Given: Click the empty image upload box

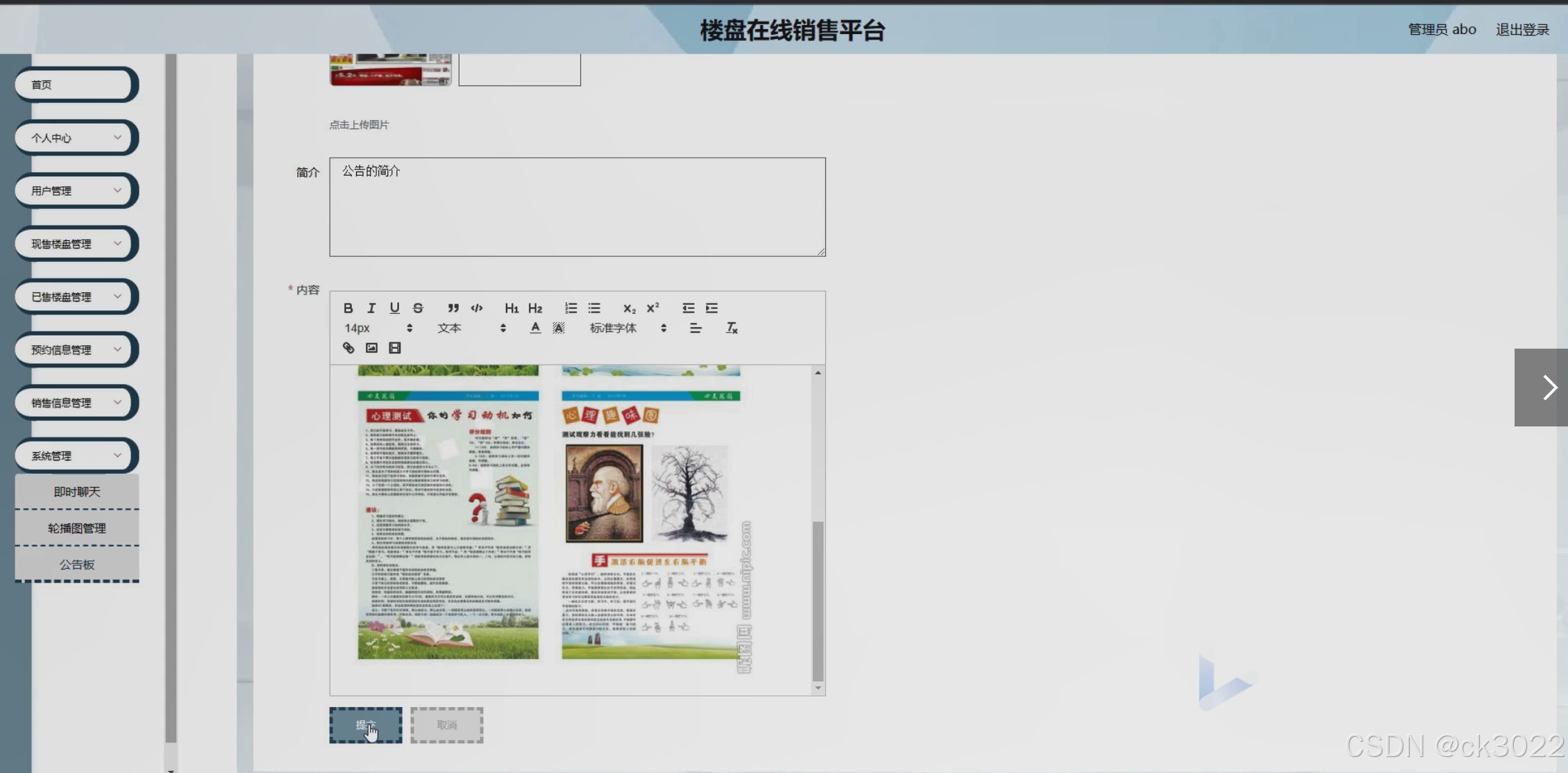Looking at the screenshot, I should pyautogui.click(x=519, y=69).
